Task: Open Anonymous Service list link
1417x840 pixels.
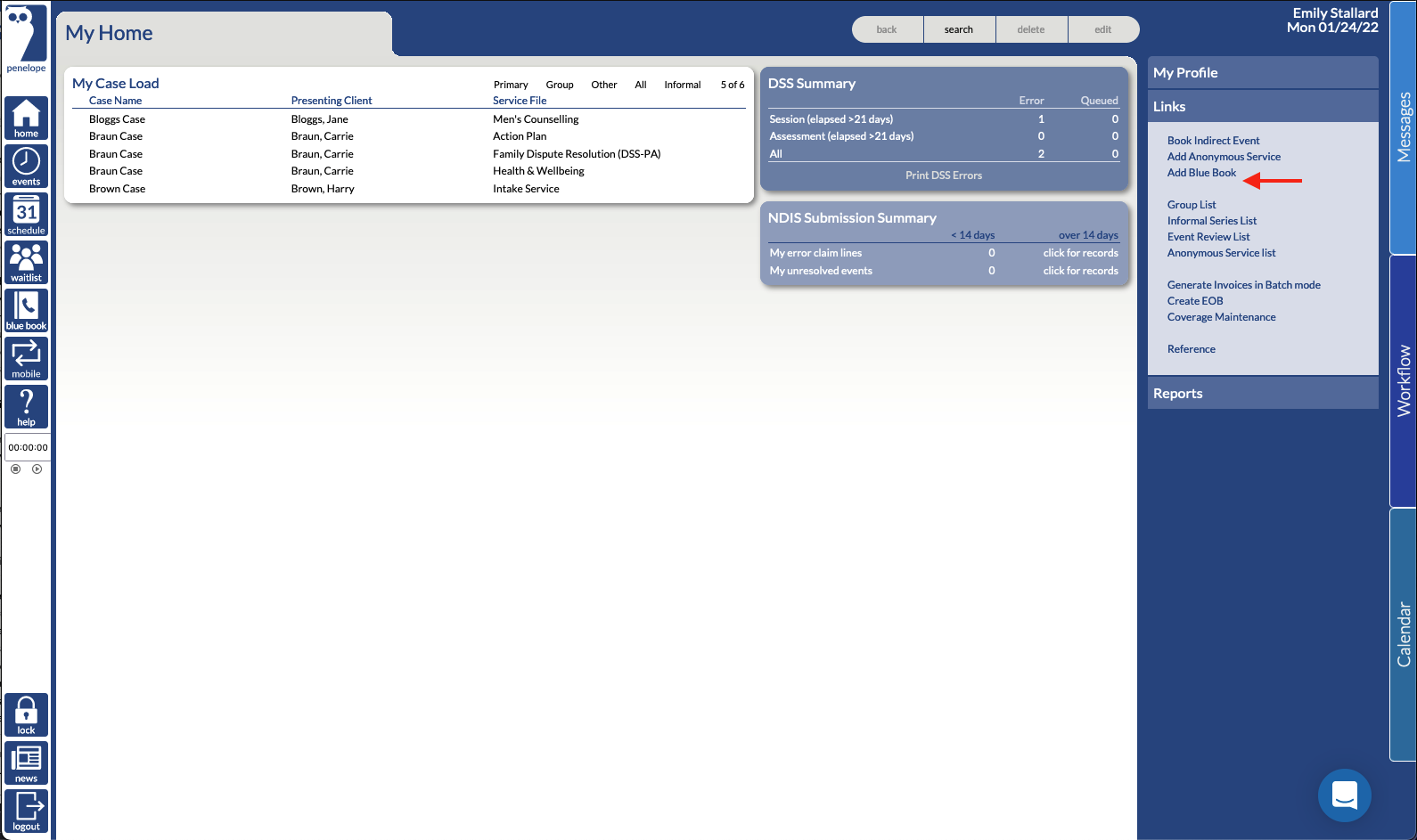Action: pos(1221,253)
